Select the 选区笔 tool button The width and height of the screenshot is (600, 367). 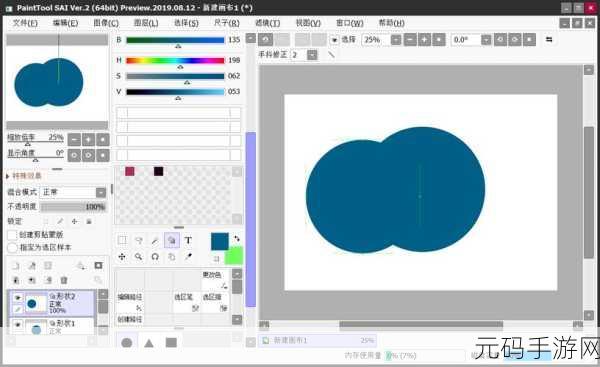point(187,302)
